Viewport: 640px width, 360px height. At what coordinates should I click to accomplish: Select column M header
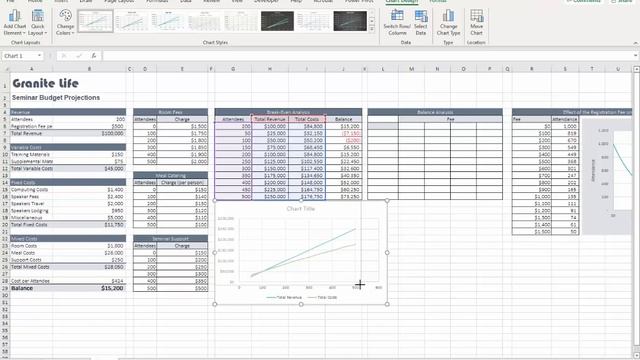tap(411, 69)
